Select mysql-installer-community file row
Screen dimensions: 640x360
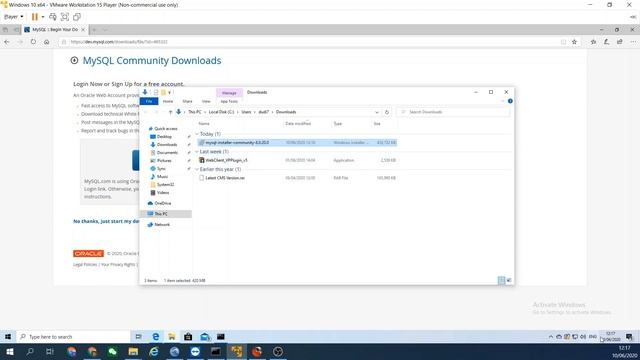click(x=297, y=142)
